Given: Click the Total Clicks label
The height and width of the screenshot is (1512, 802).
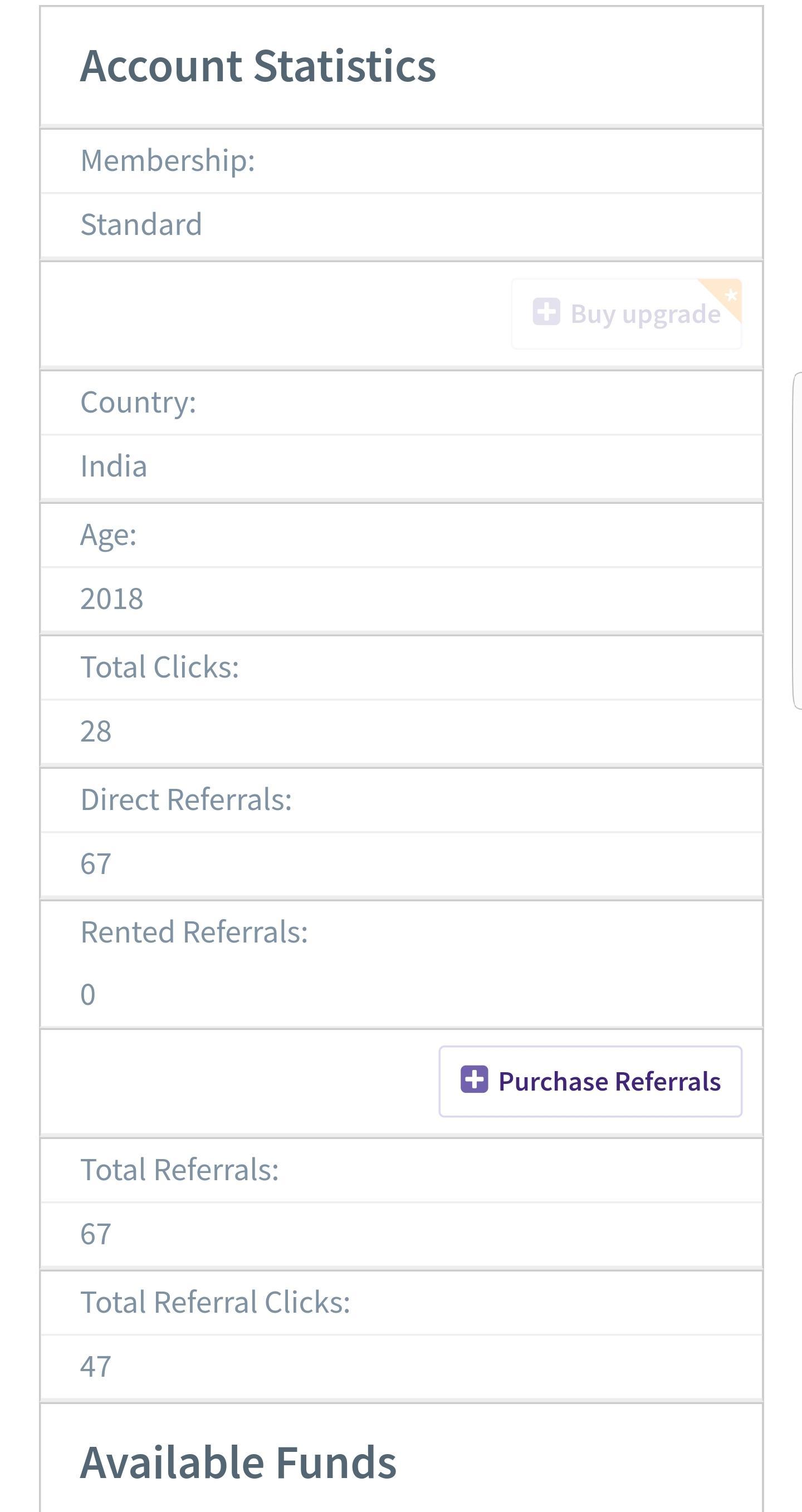Looking at the screenshot, I should click(x=160, y=667).
